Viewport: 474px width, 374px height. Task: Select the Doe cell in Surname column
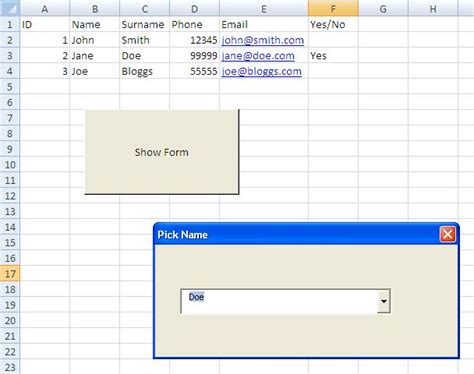(144, 56)
